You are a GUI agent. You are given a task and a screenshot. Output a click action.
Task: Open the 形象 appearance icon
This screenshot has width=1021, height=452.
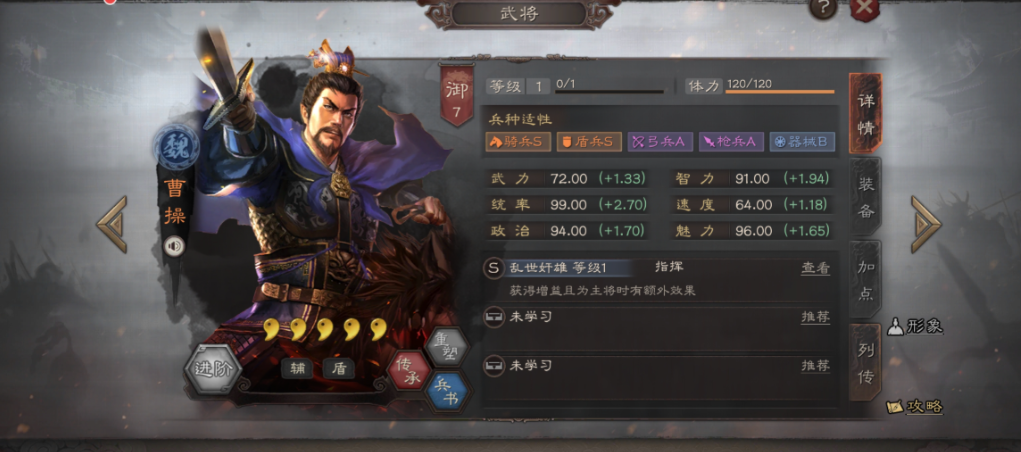(915, 326)
